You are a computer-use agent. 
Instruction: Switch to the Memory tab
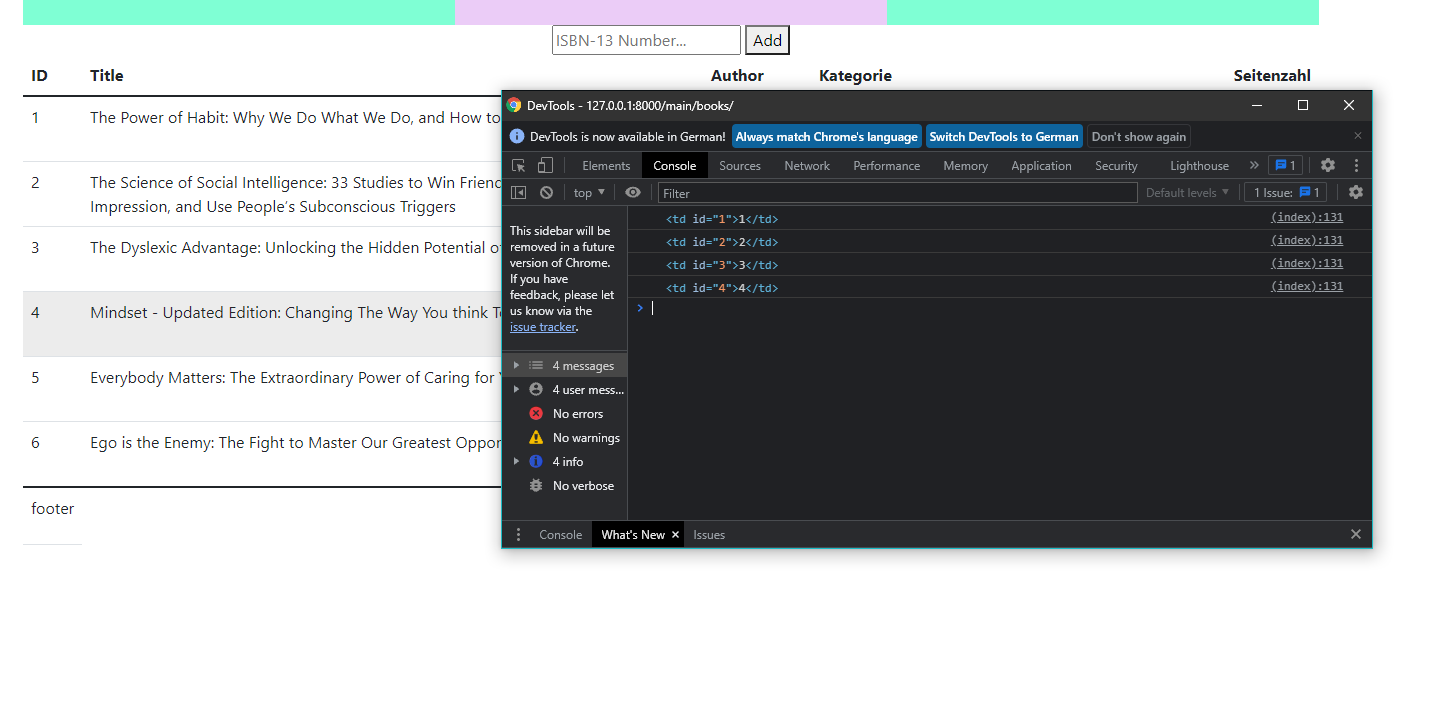(965, 166)
